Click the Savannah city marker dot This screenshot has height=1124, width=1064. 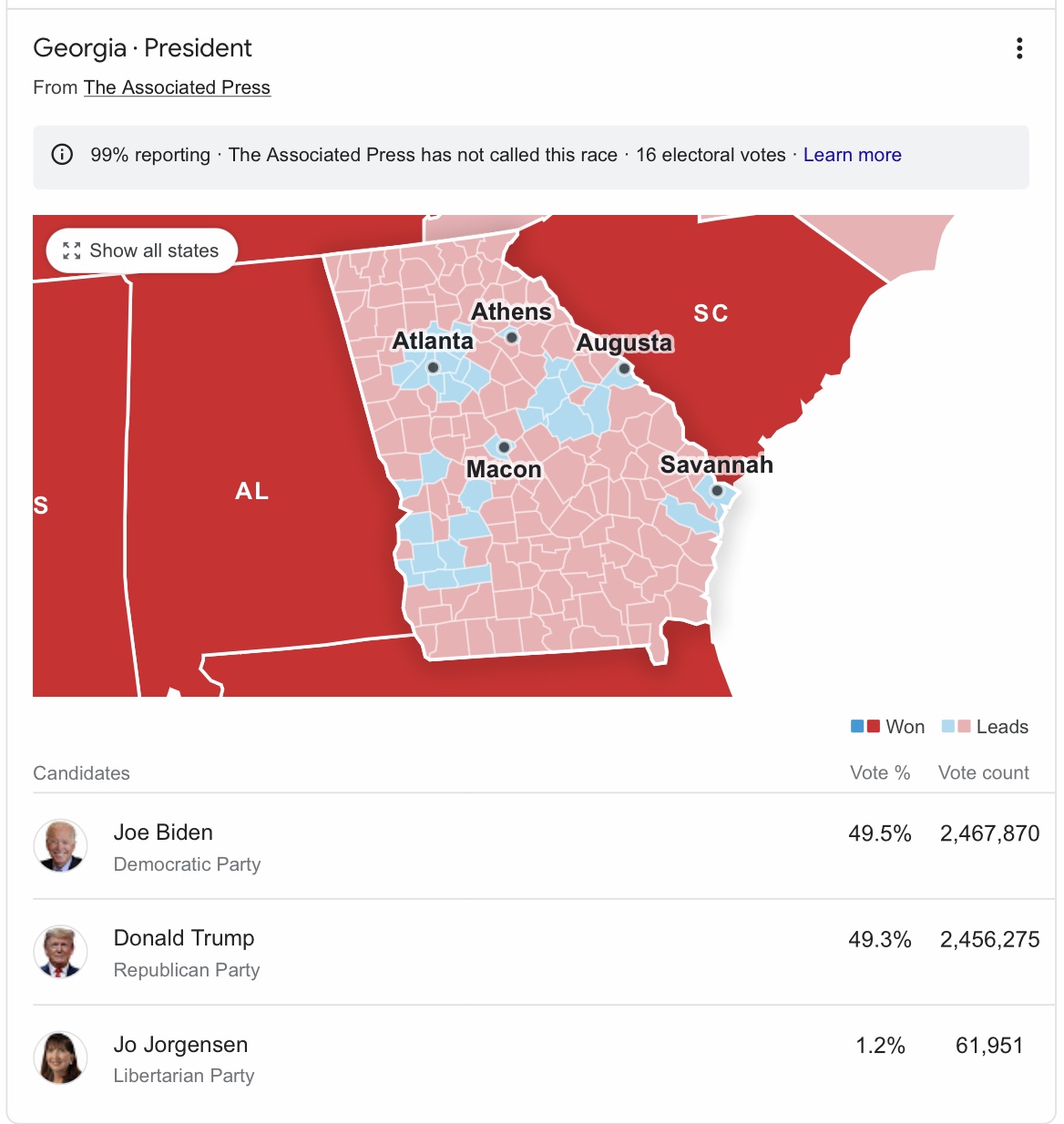pos(717,491)
